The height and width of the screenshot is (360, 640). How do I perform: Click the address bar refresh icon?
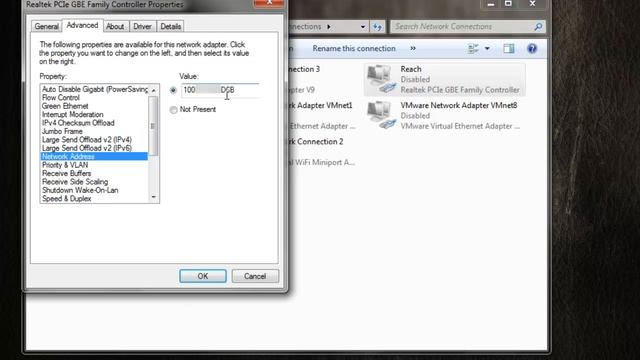[x=377, y=27]
